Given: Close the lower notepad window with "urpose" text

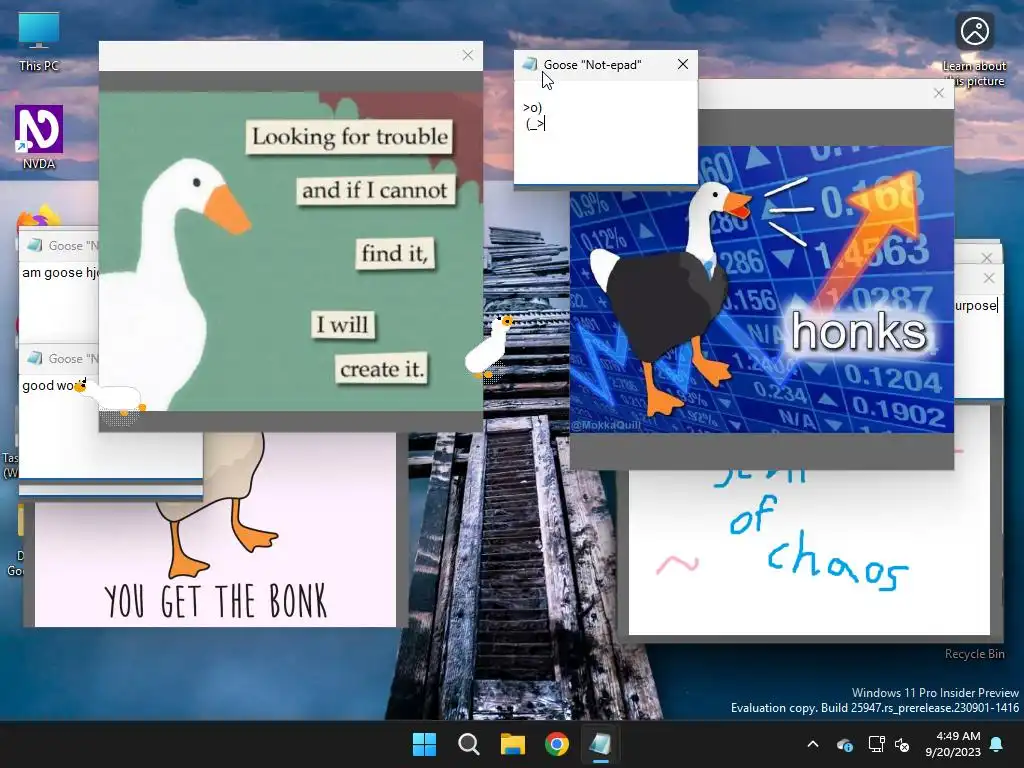Looking at the screenshot, I should click(989, 278).
